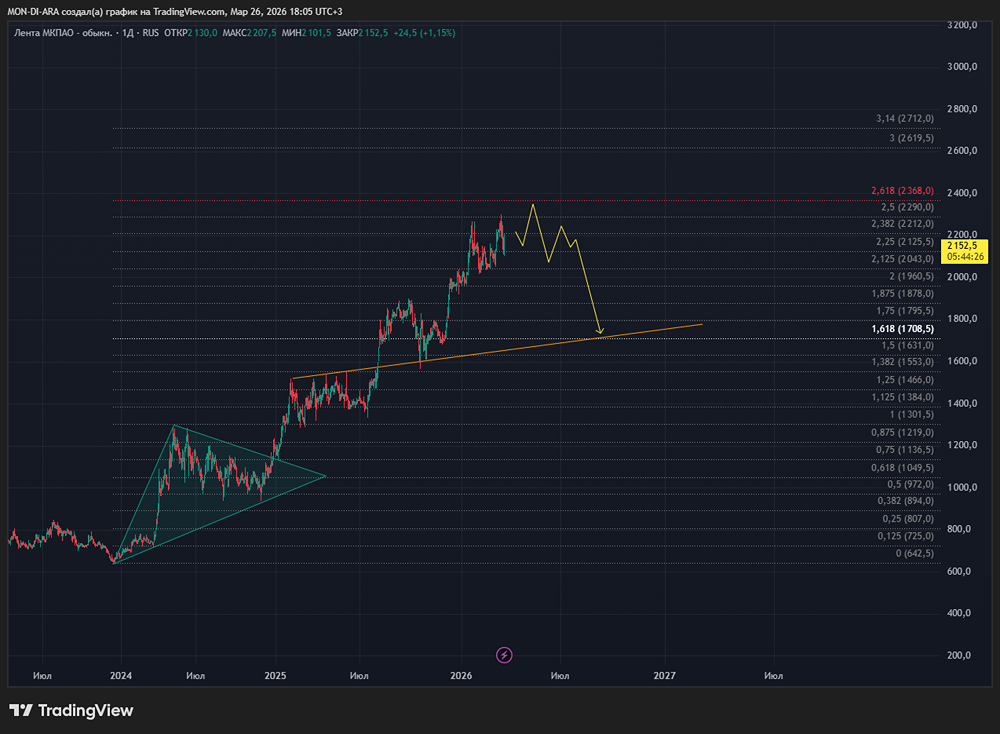This screenshot has width=1000, height=734.
Task: Click the ЗАКР 2 152,5 close value
Action: coord(362,33)
